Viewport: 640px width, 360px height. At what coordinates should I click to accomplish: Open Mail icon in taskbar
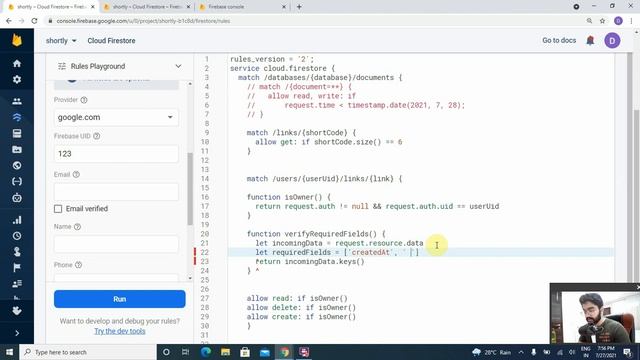point(264,352)
